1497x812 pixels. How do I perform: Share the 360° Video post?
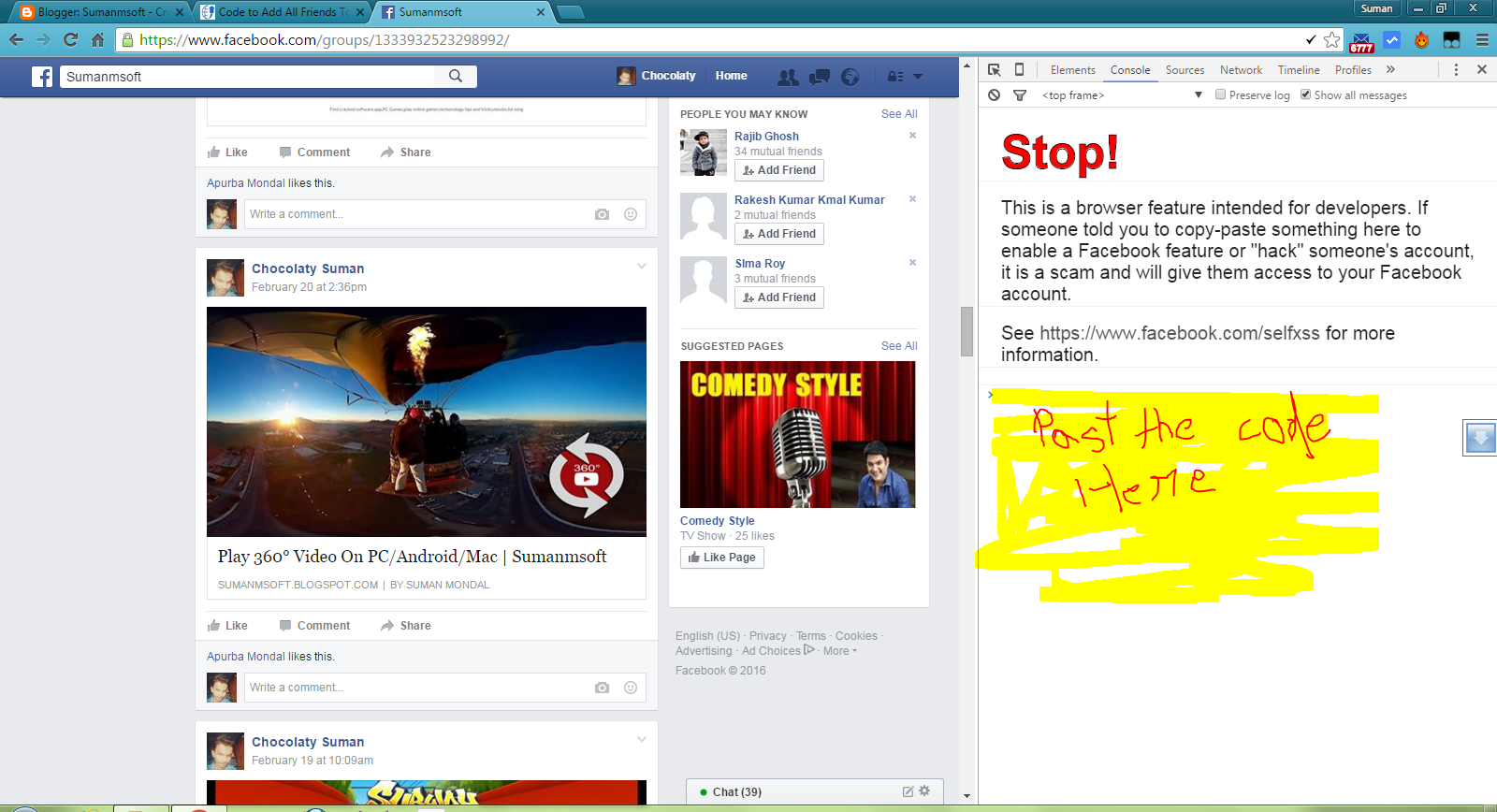(406, 626)
